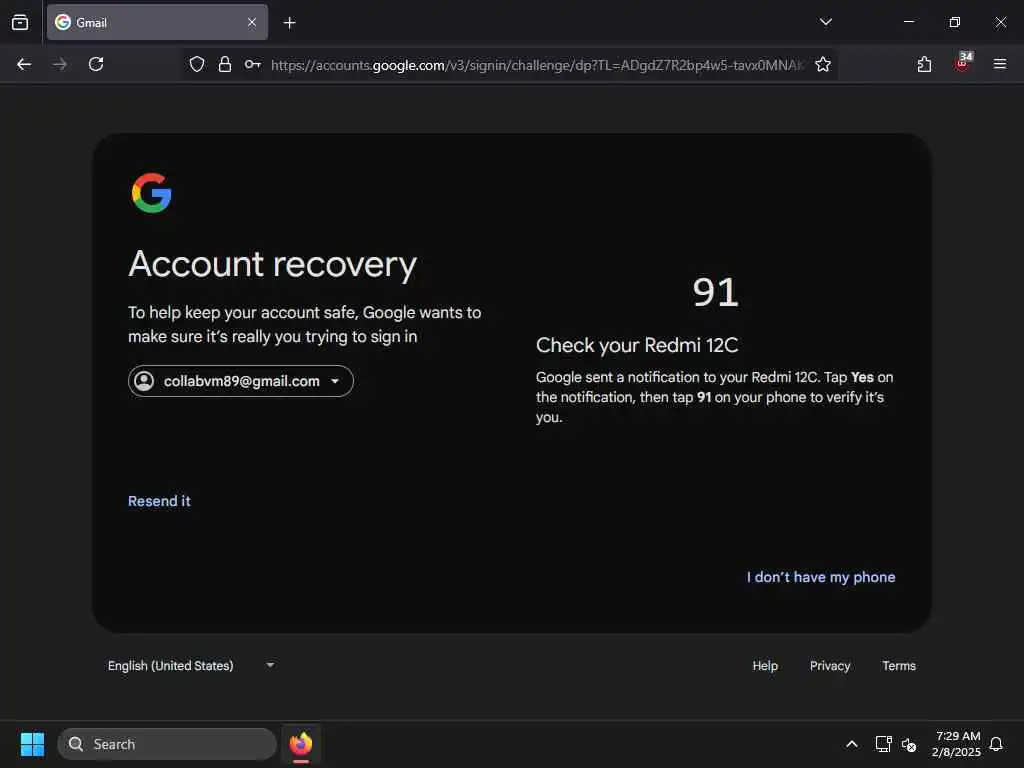Open the English (United States) language dropdown

pos(191,665)
